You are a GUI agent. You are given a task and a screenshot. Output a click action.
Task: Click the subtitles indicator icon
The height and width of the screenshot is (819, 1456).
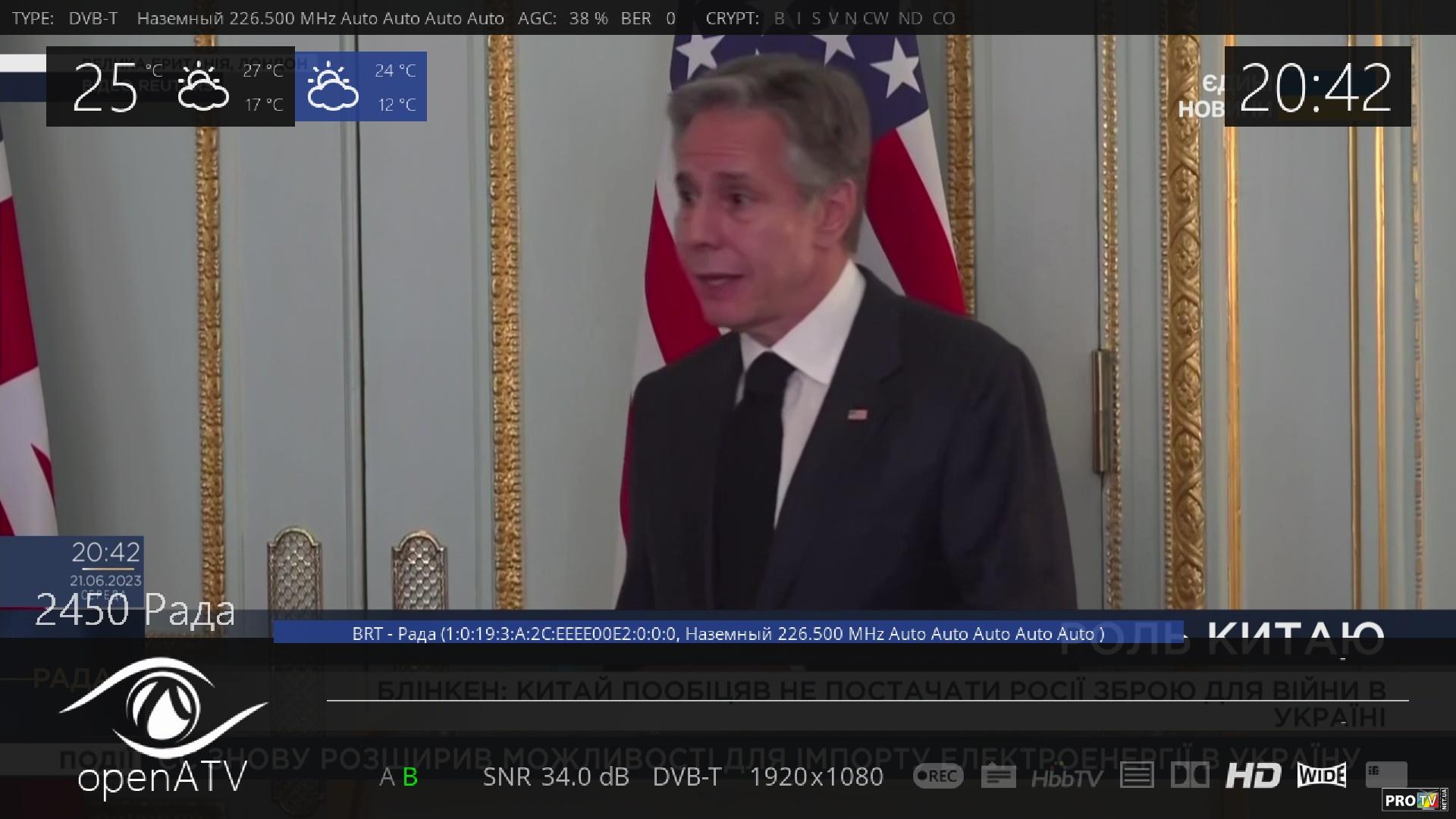(998, 776)
